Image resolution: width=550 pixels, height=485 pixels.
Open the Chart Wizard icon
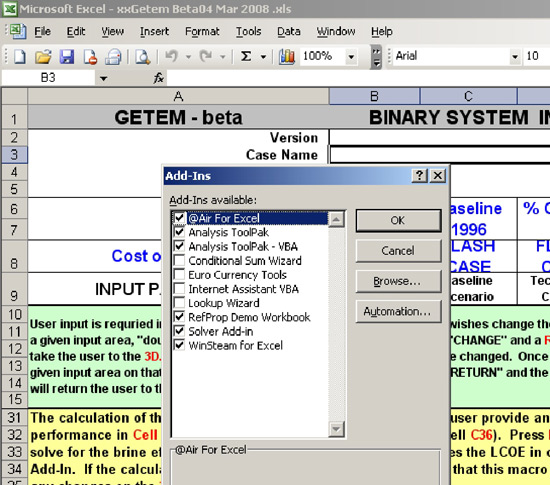pos(287,56)
